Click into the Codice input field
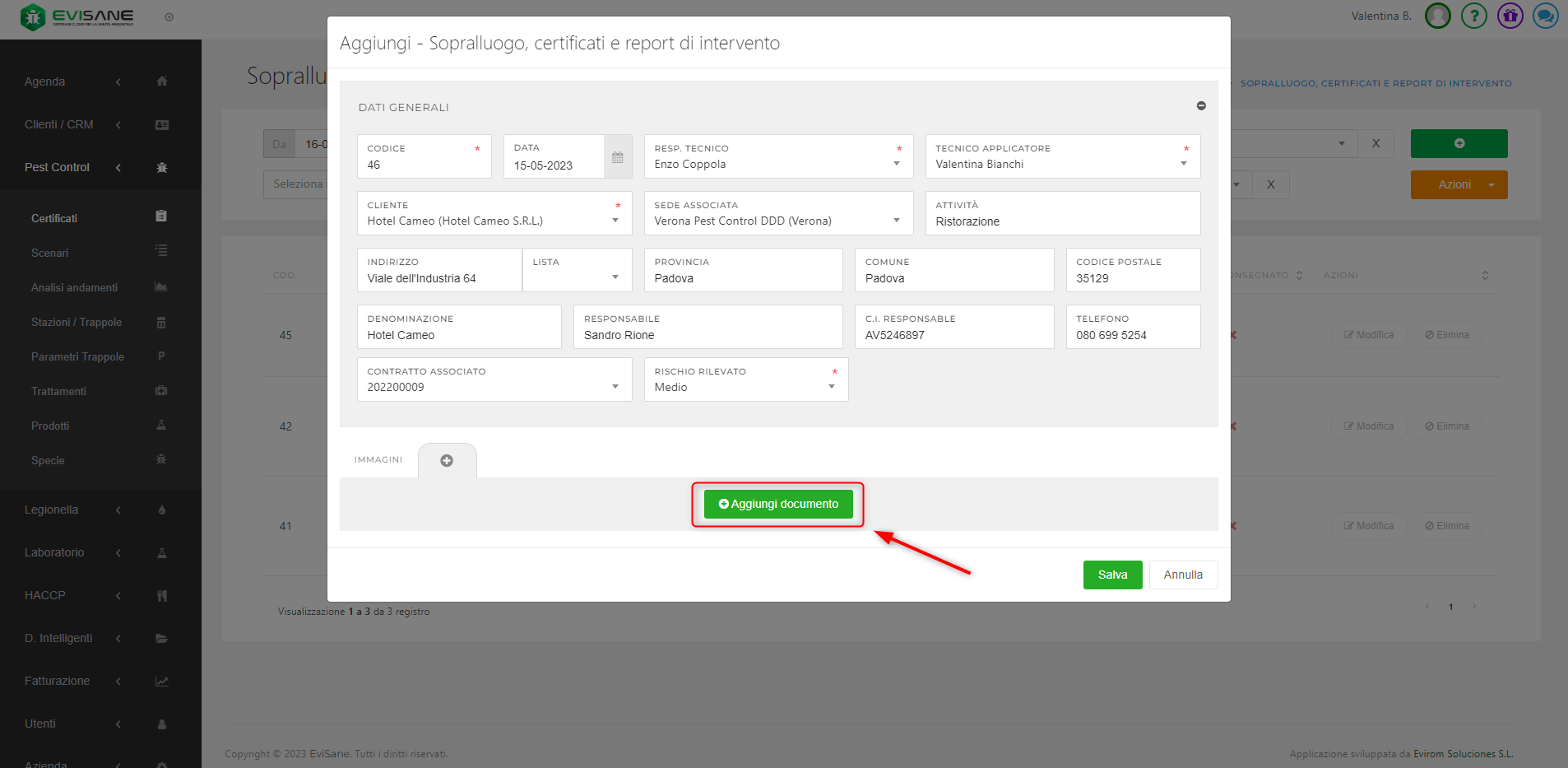 418,165
